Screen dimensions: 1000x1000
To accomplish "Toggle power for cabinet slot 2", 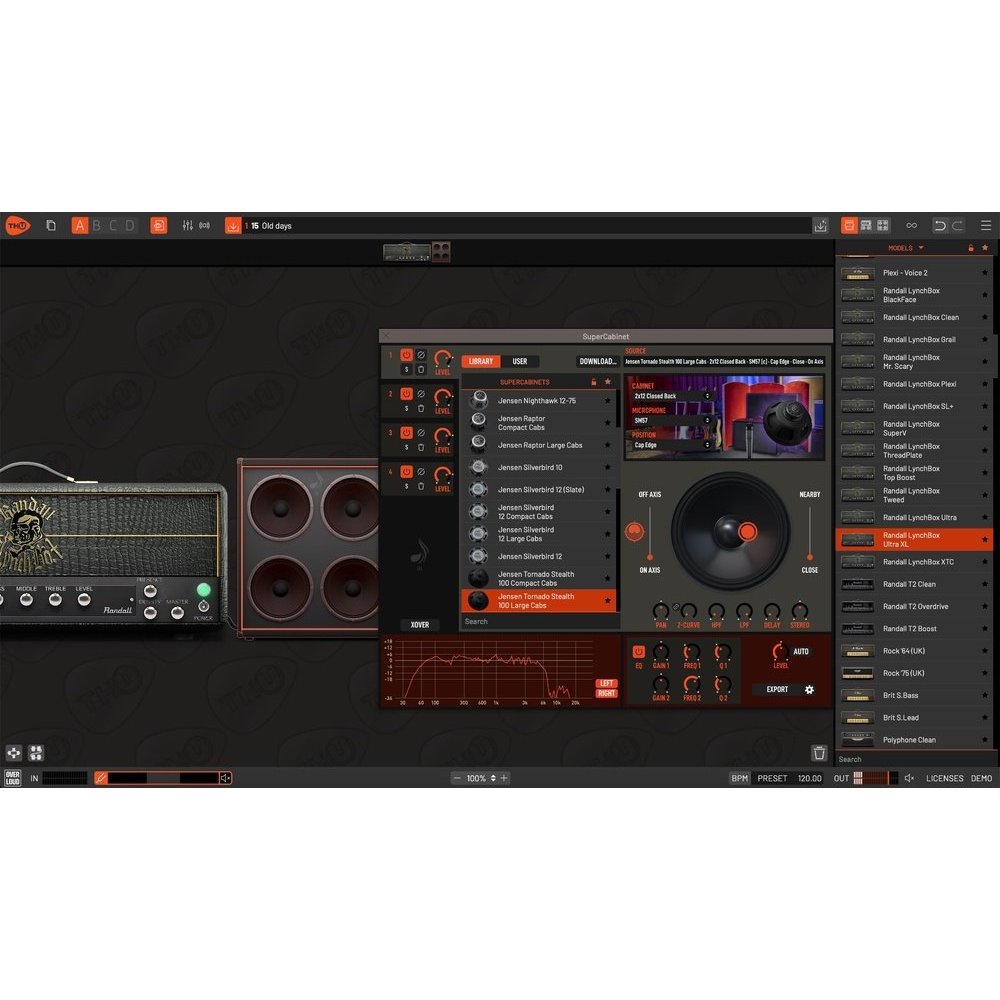I will click(406, 394).
